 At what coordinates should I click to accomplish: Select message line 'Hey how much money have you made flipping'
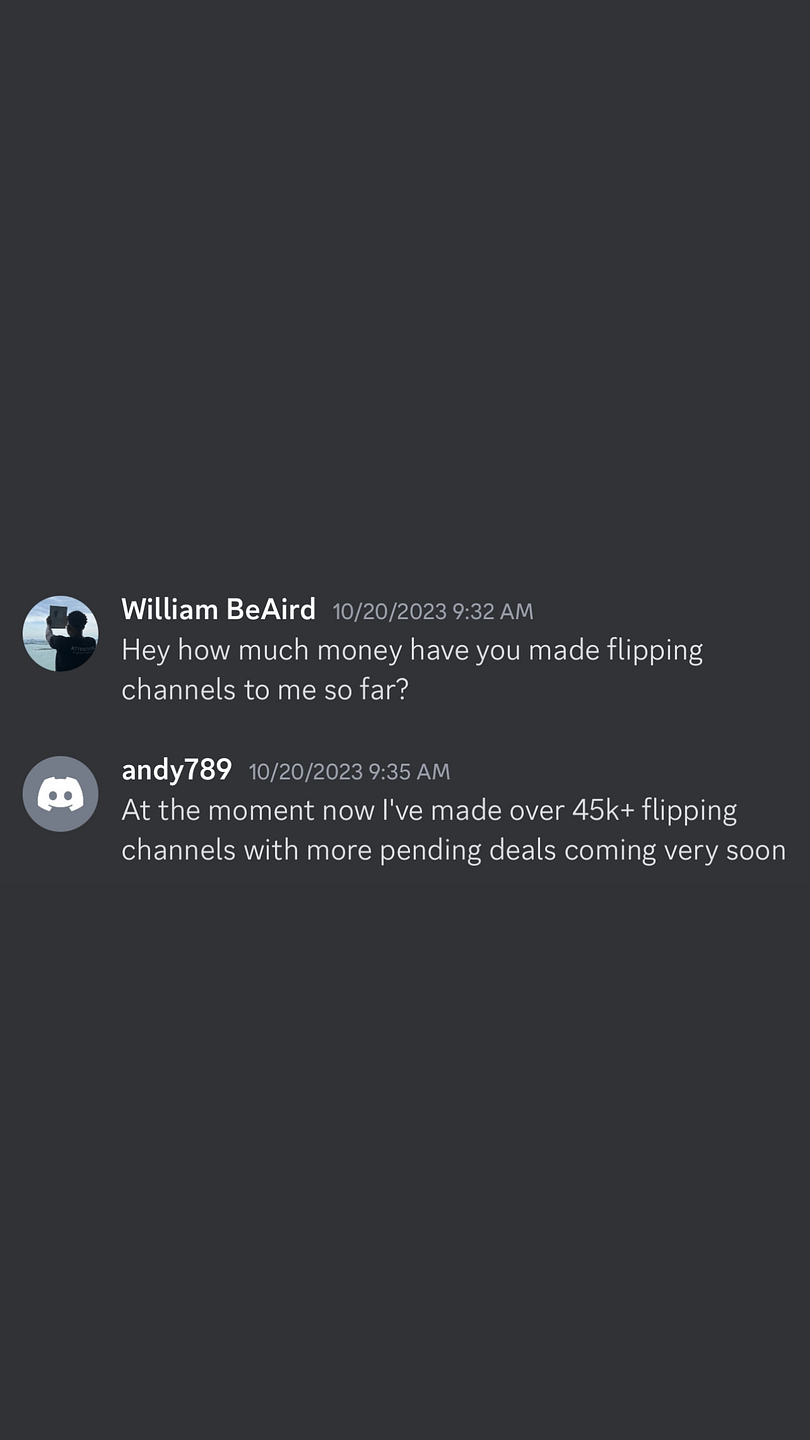[x=412, y=651]
